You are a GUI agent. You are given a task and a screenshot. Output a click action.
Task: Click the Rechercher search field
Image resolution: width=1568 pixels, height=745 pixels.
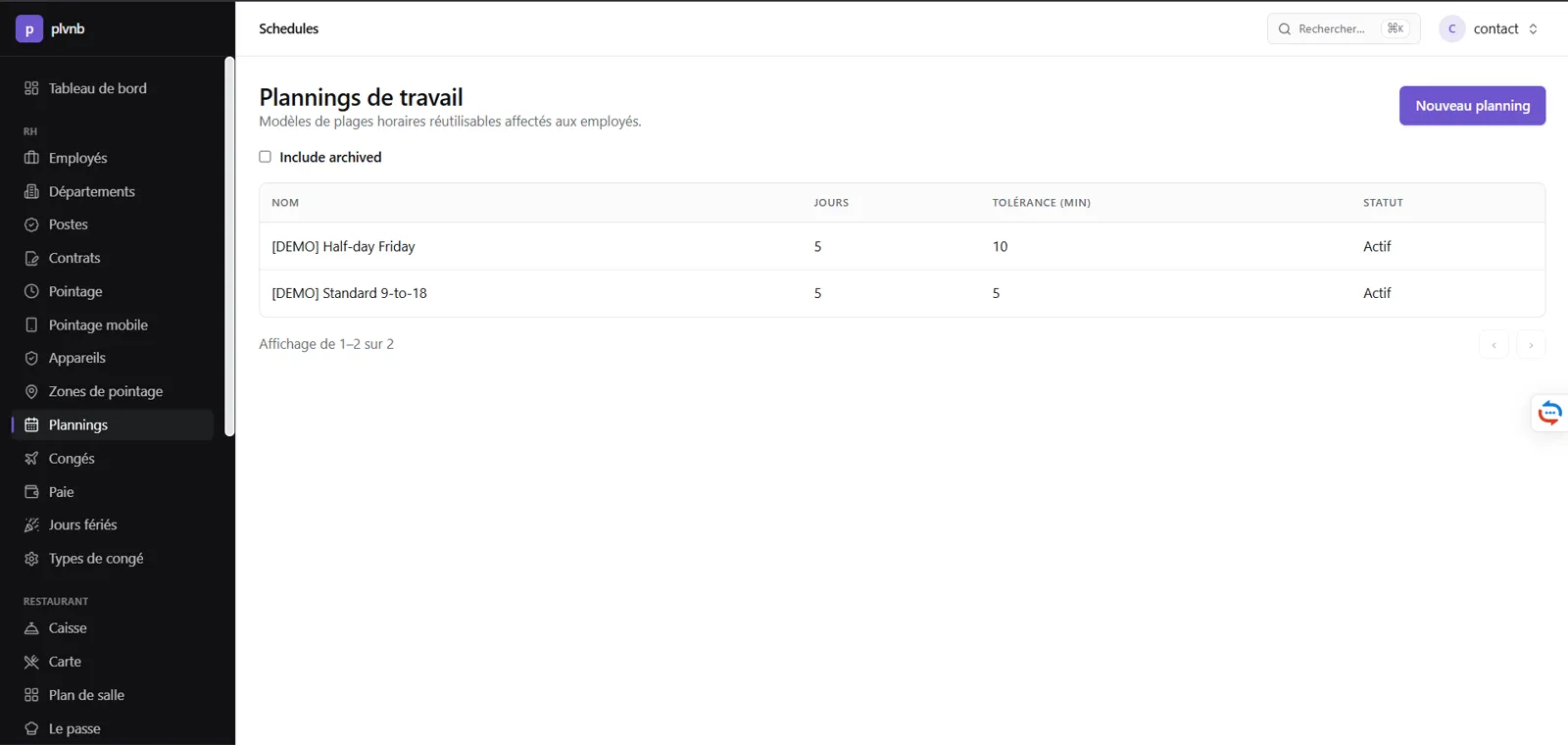1344,29
